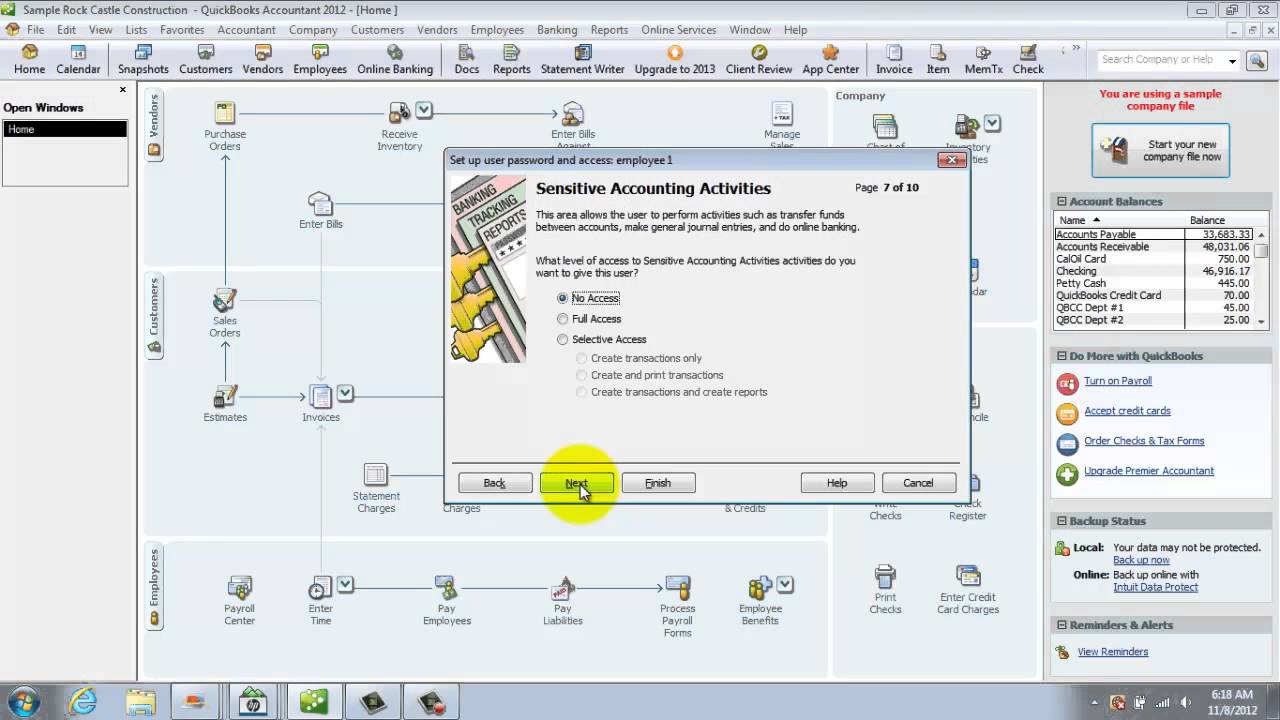Choose the Selective Access radio button

563,340
